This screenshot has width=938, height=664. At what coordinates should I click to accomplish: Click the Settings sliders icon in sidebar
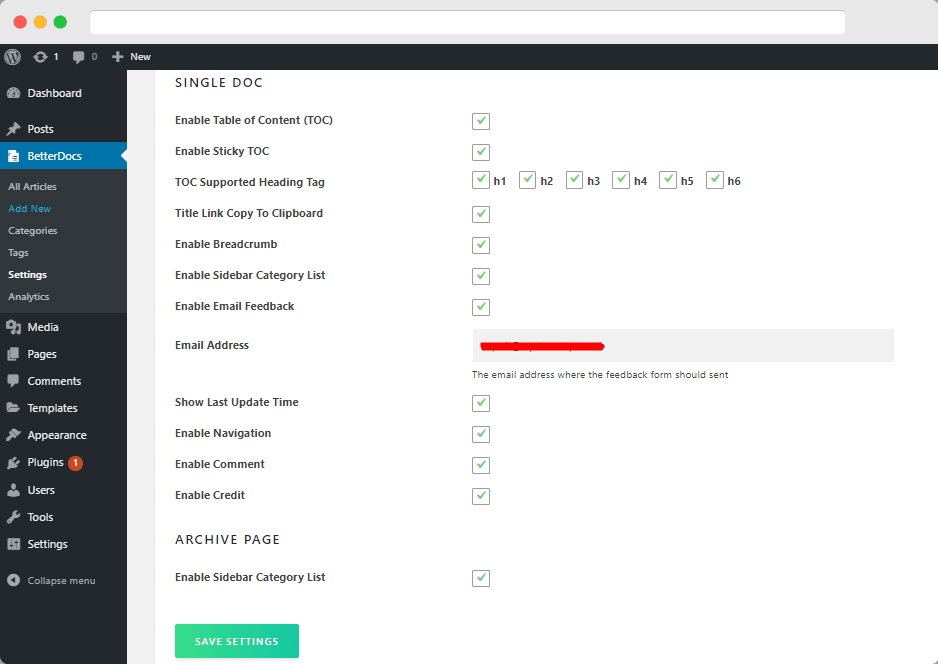coord(13,544)
